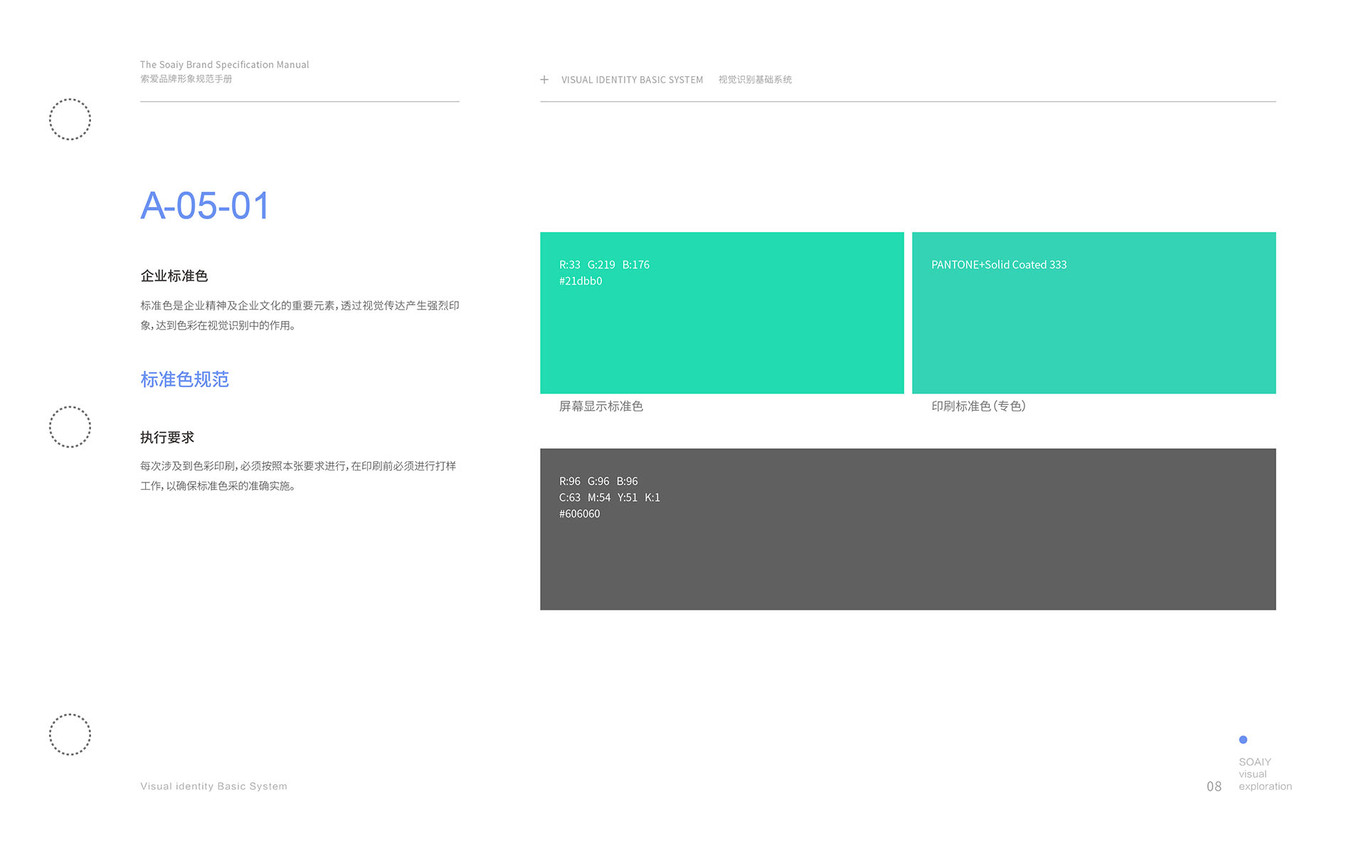This screenshot has width=1366, height=854.
Task: Click the R:96 G:96 B:96 text
Action: point(598,481)
